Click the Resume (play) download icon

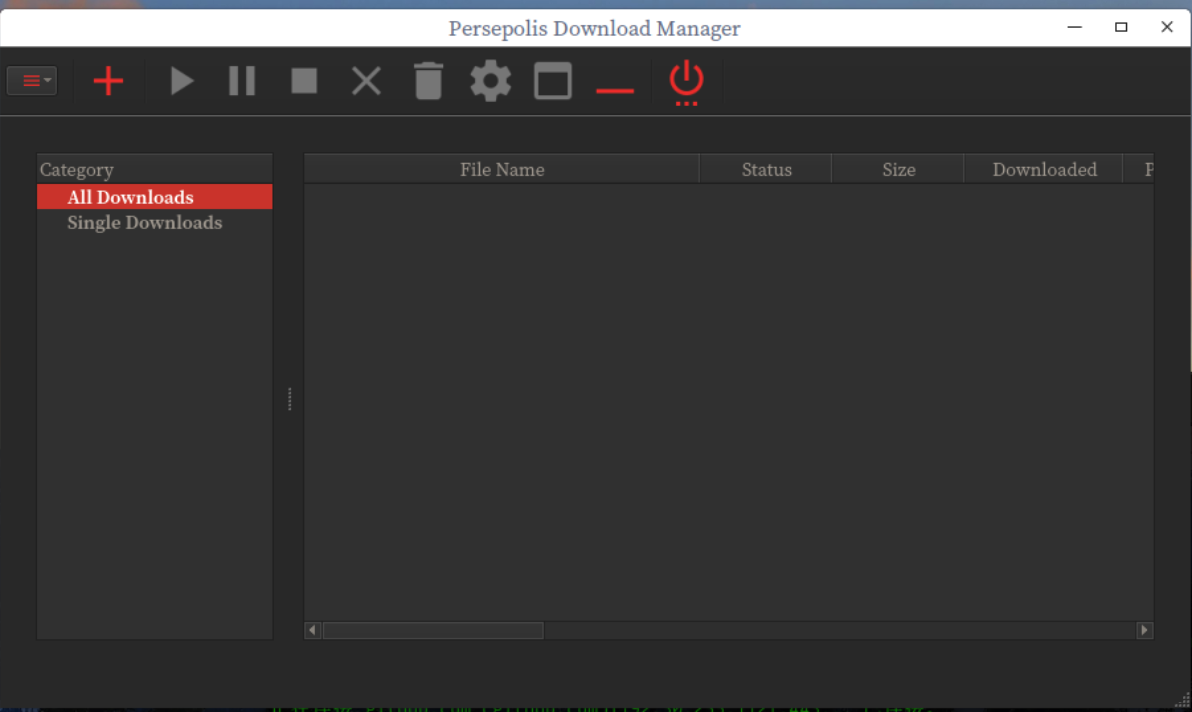click(x=181, y=81)
